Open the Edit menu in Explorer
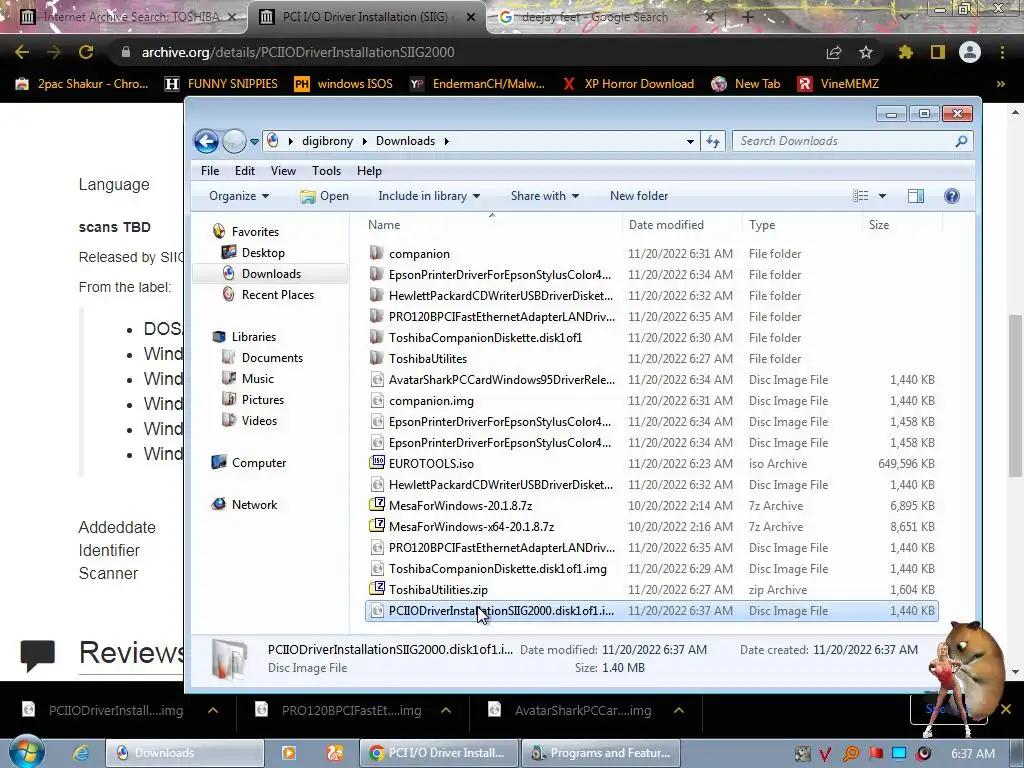This screenshot has width=1024, height=768. [245, 171]
